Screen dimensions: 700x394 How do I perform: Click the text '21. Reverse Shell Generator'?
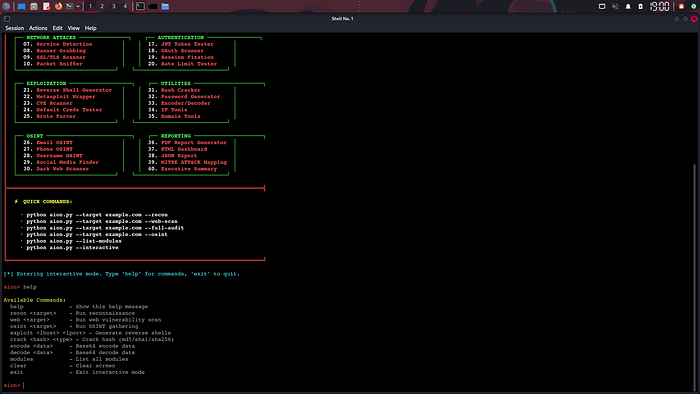(67, 90)
